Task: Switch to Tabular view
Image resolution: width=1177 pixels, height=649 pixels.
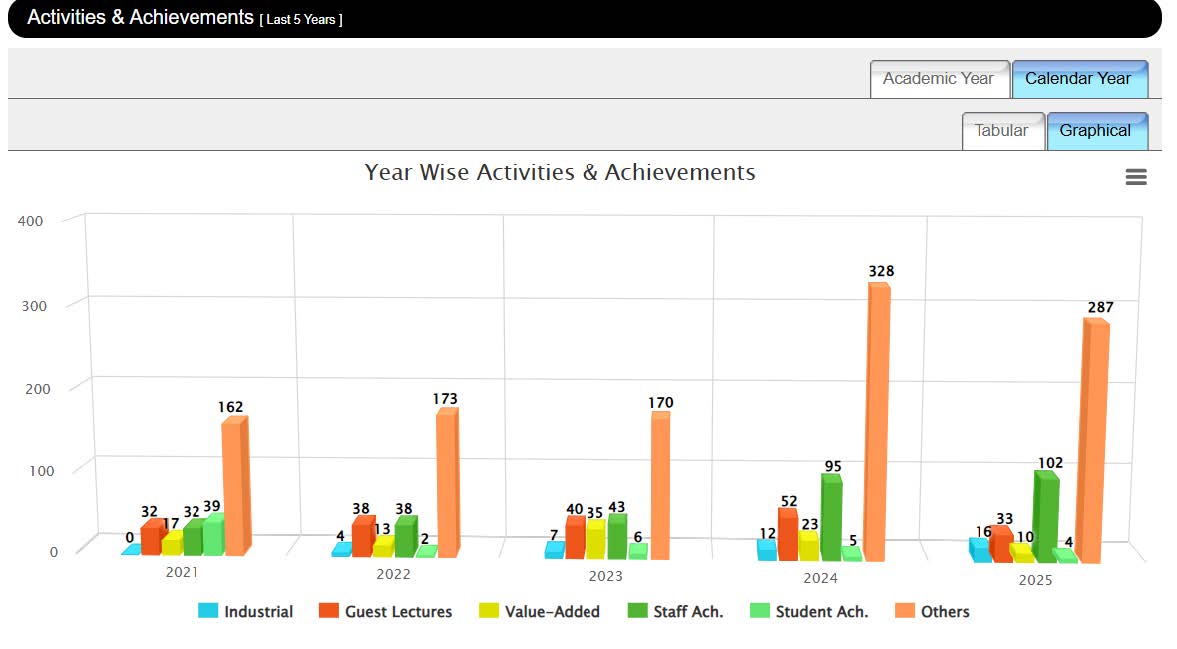Action: click(x=1001, y=131)
